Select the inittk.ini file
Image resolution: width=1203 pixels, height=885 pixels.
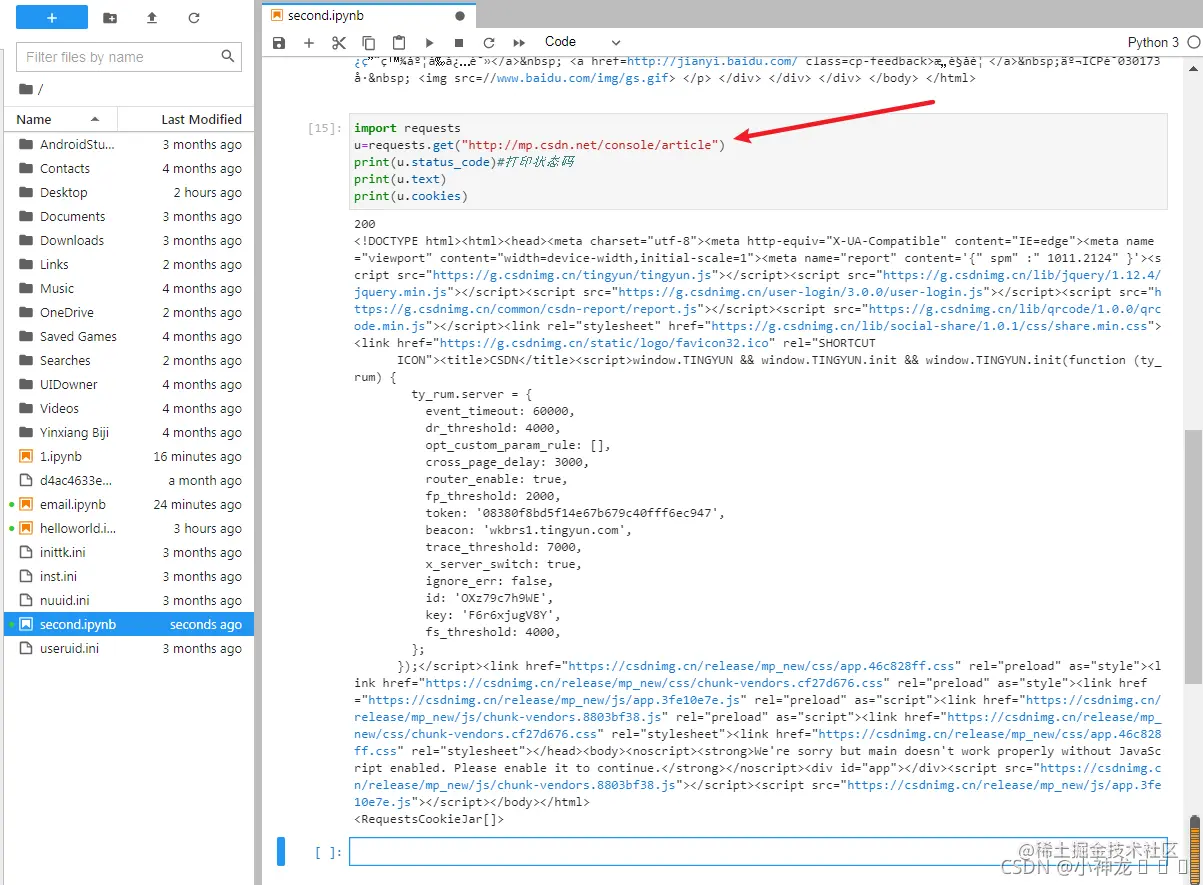[x=129, y=552]
